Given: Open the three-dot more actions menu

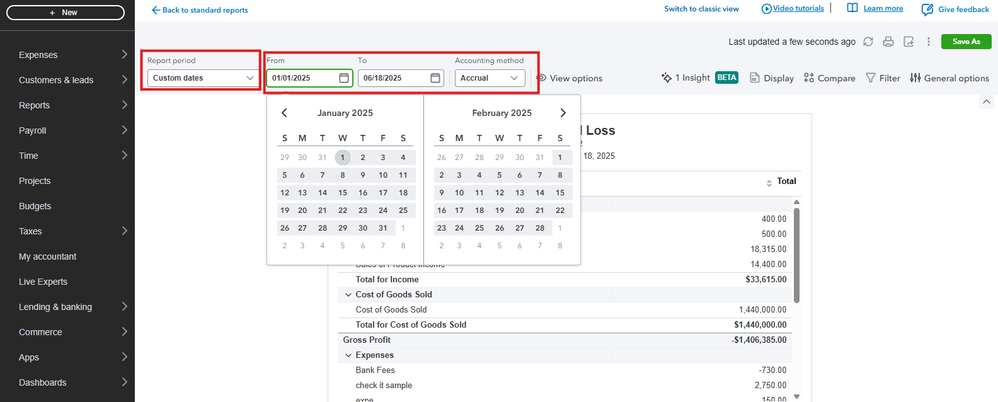Looking at the screenshot, I should click(x=927, y=42).
